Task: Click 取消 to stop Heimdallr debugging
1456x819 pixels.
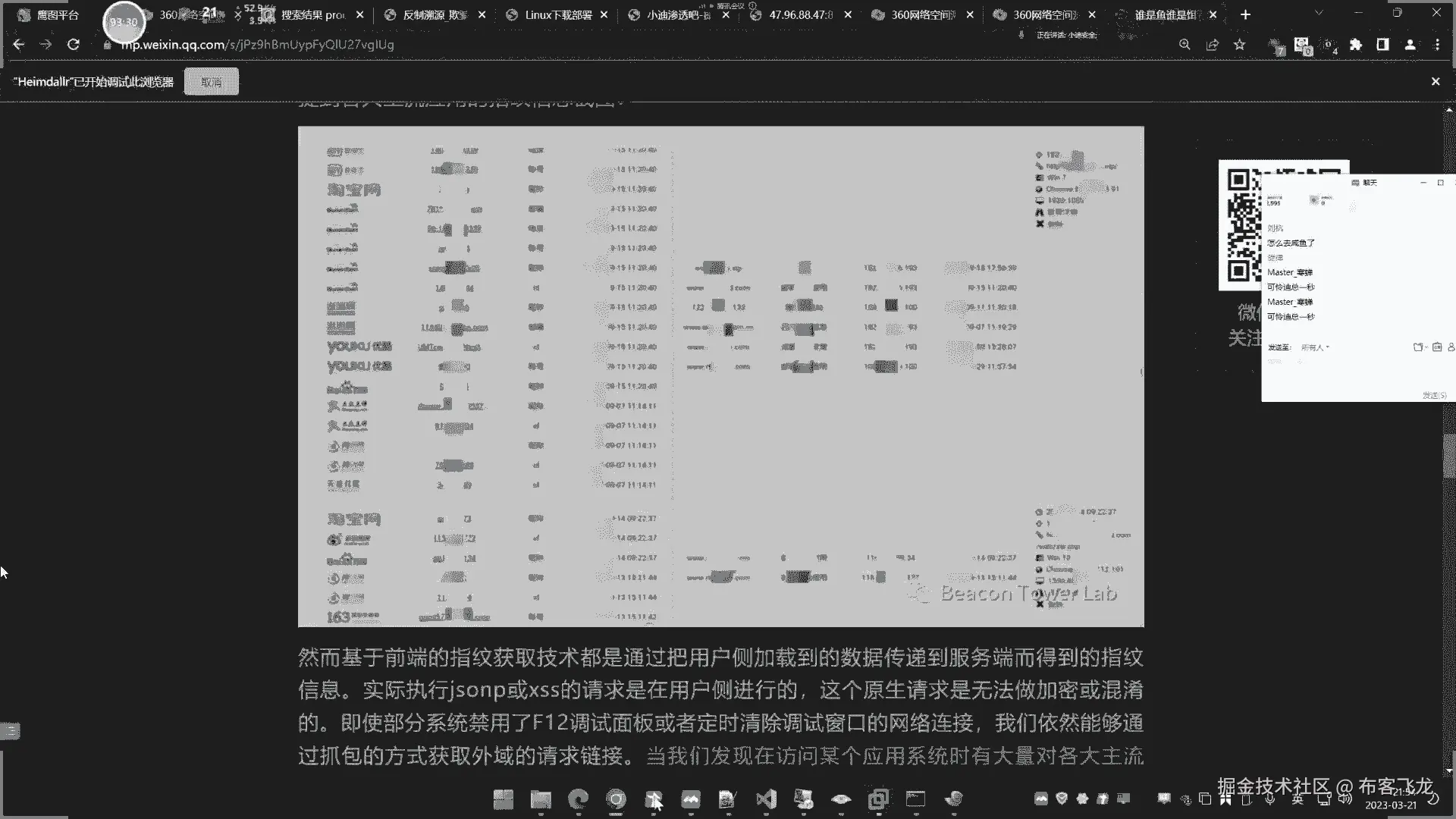Action: [211, 82]
